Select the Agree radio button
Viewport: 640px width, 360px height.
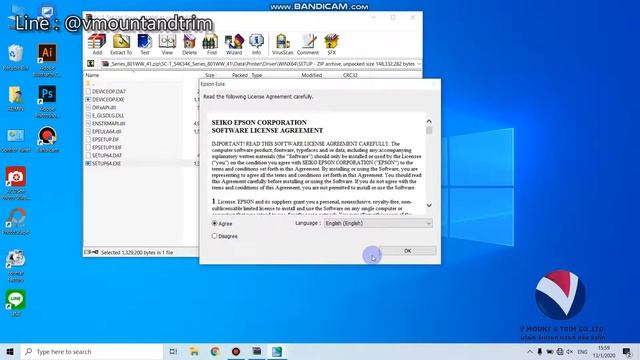[x=215, y=224]
